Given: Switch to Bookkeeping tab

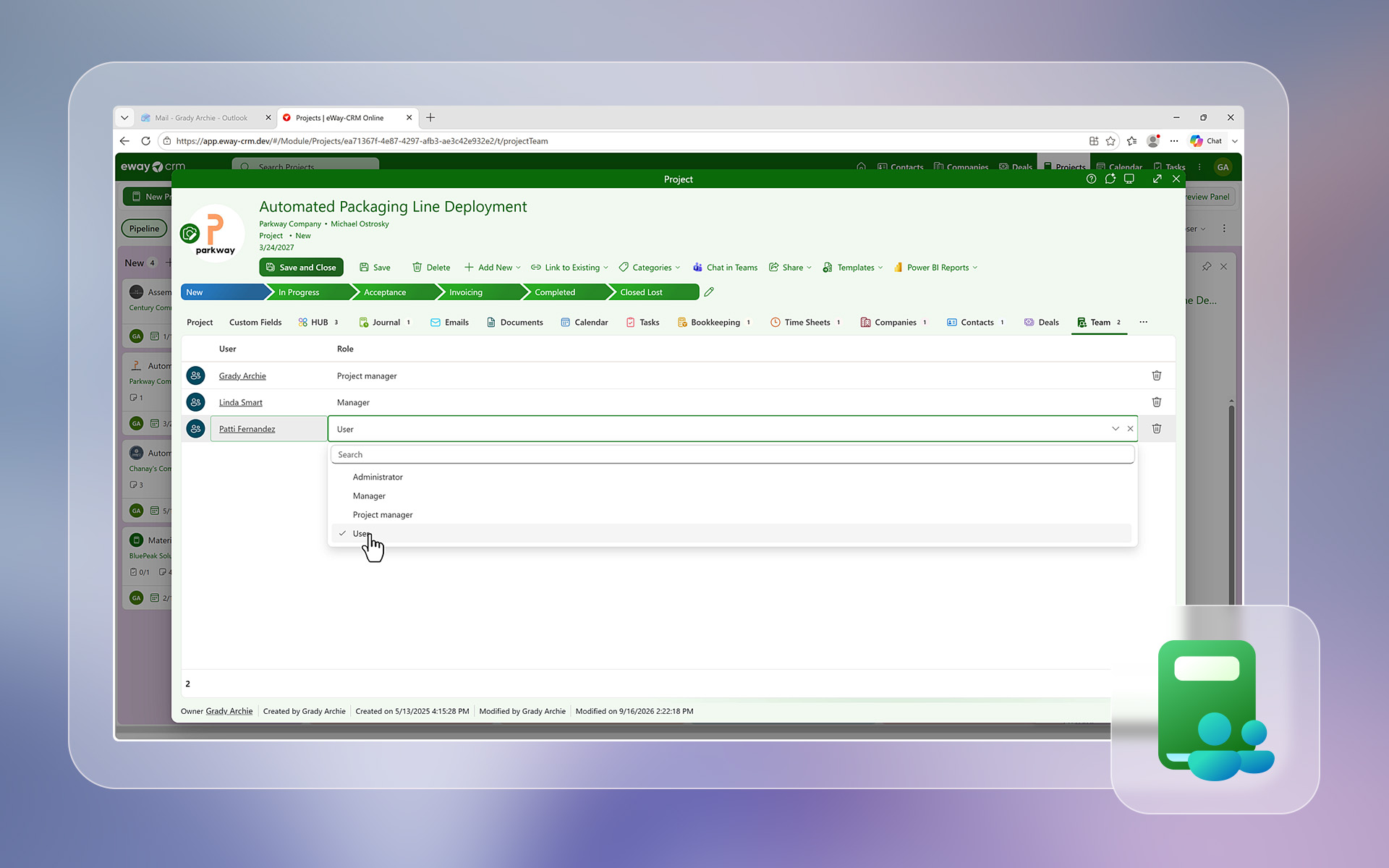Looking at the screenshot, I should [x=713, y=323].
